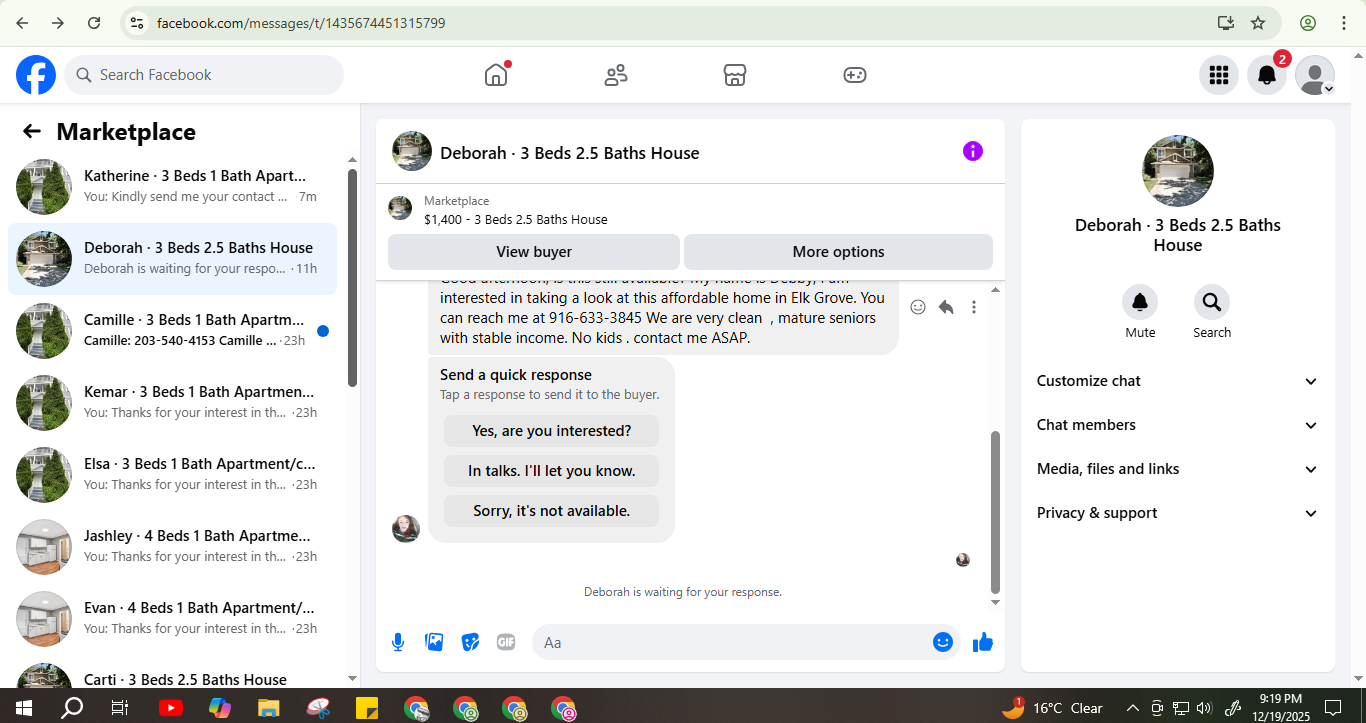Open the Friends icon in top navigation

(x=616, y=75)
